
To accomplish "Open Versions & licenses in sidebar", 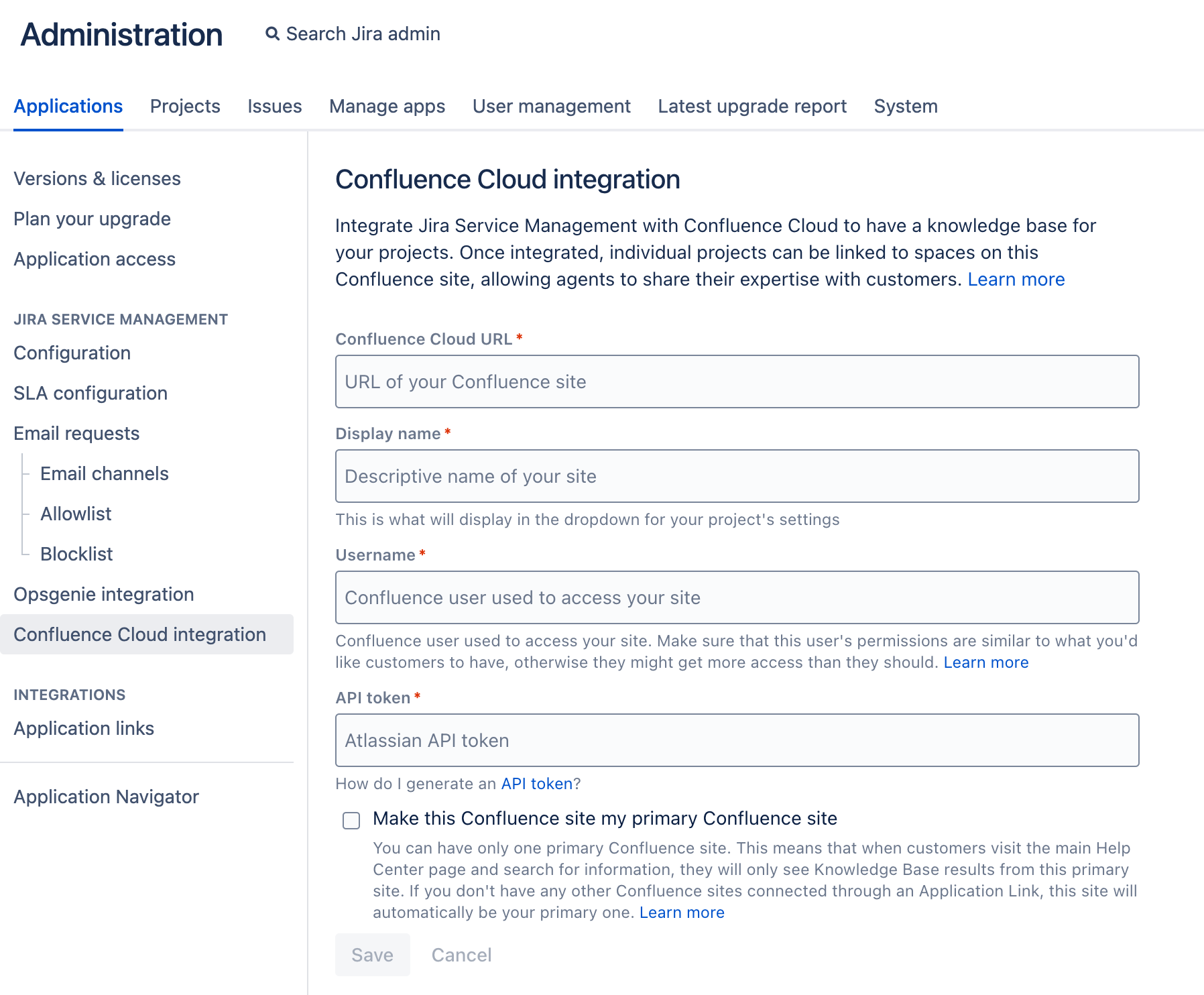I will pos(97,179).
